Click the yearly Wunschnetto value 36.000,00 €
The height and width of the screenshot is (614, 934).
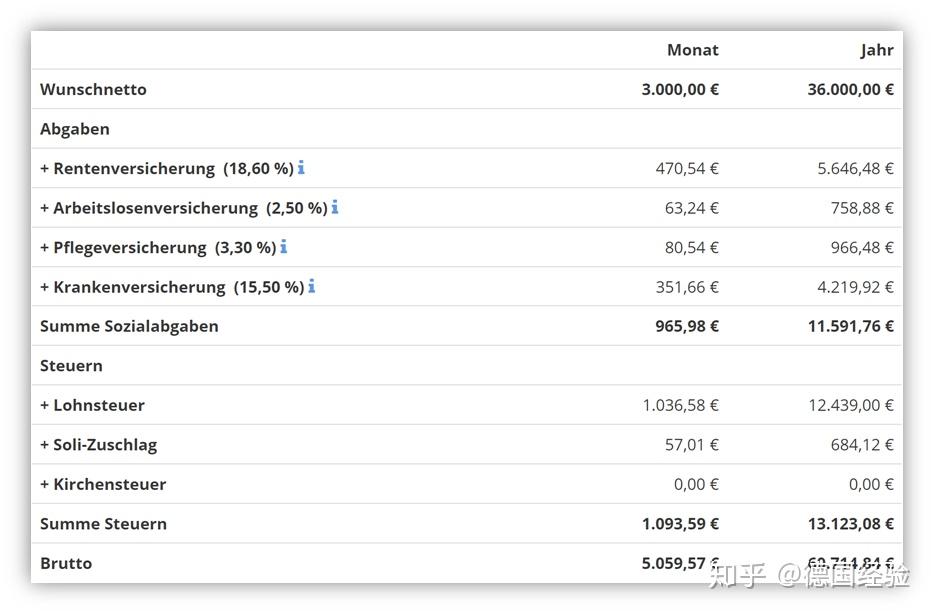tap(850, 89)
